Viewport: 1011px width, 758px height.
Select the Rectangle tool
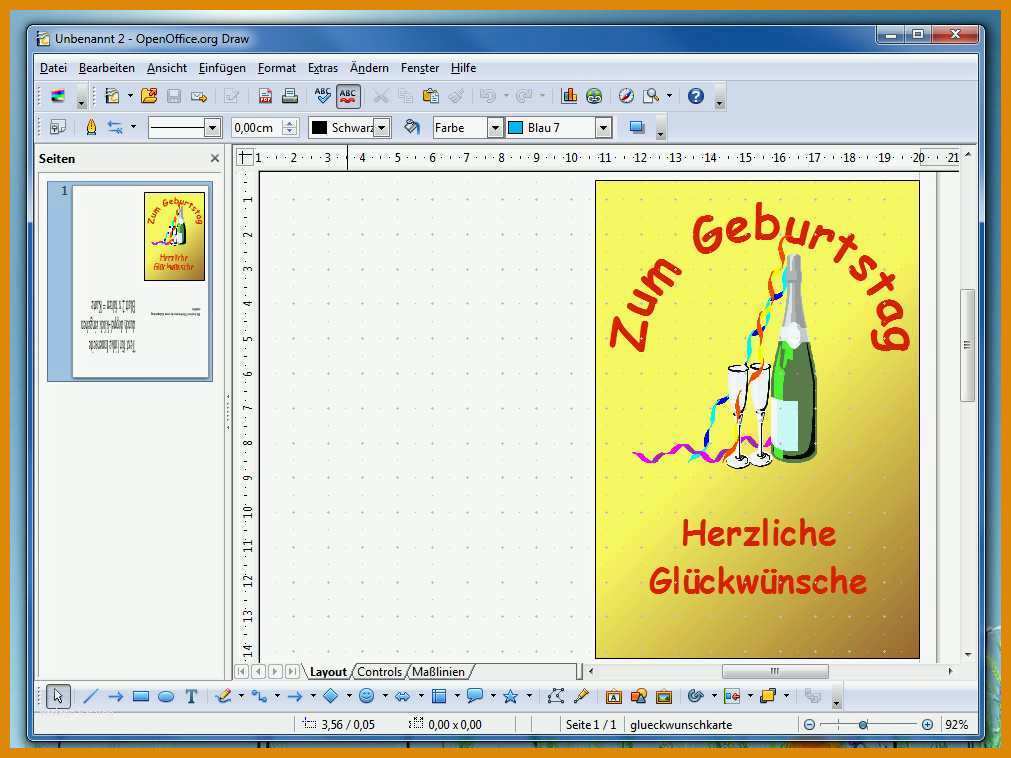(x=141, y=696)
